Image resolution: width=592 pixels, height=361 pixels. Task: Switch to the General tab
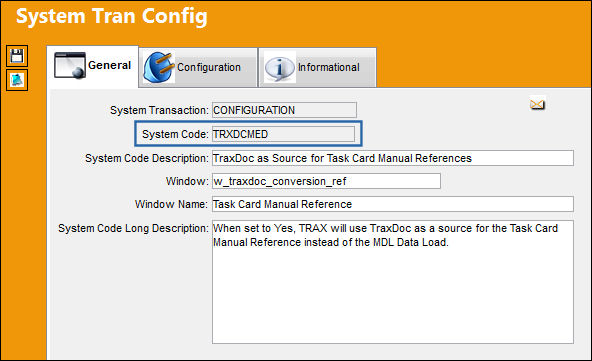(x=92, y=66)
